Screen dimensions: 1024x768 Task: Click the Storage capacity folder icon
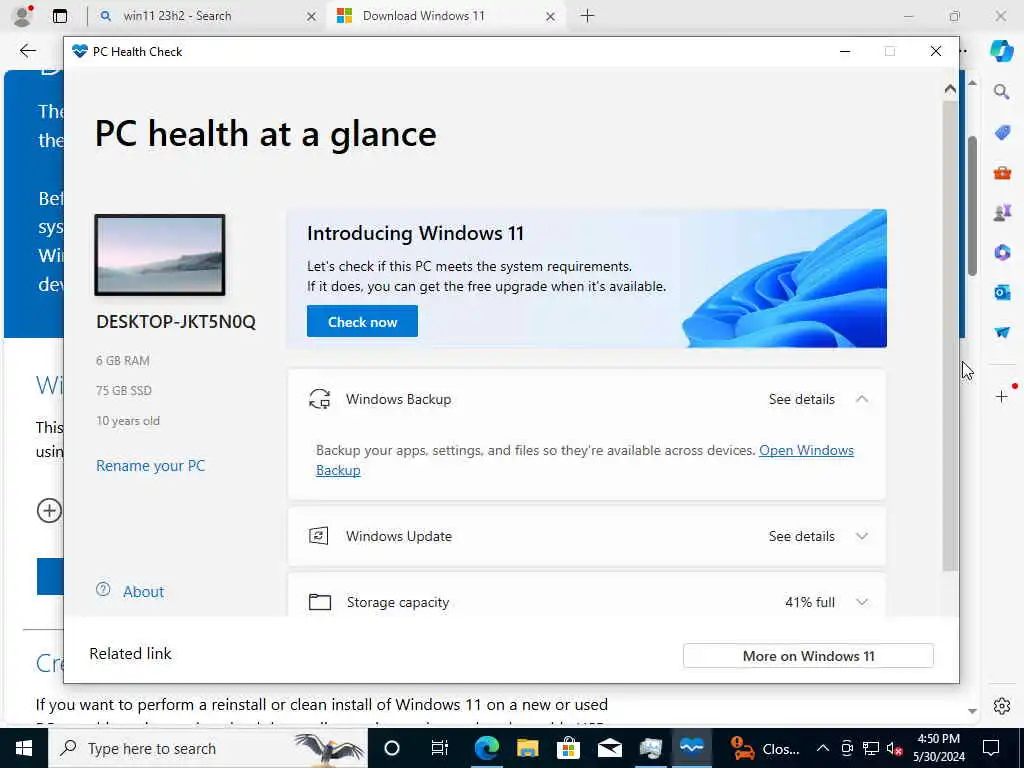tap(319, 601)
